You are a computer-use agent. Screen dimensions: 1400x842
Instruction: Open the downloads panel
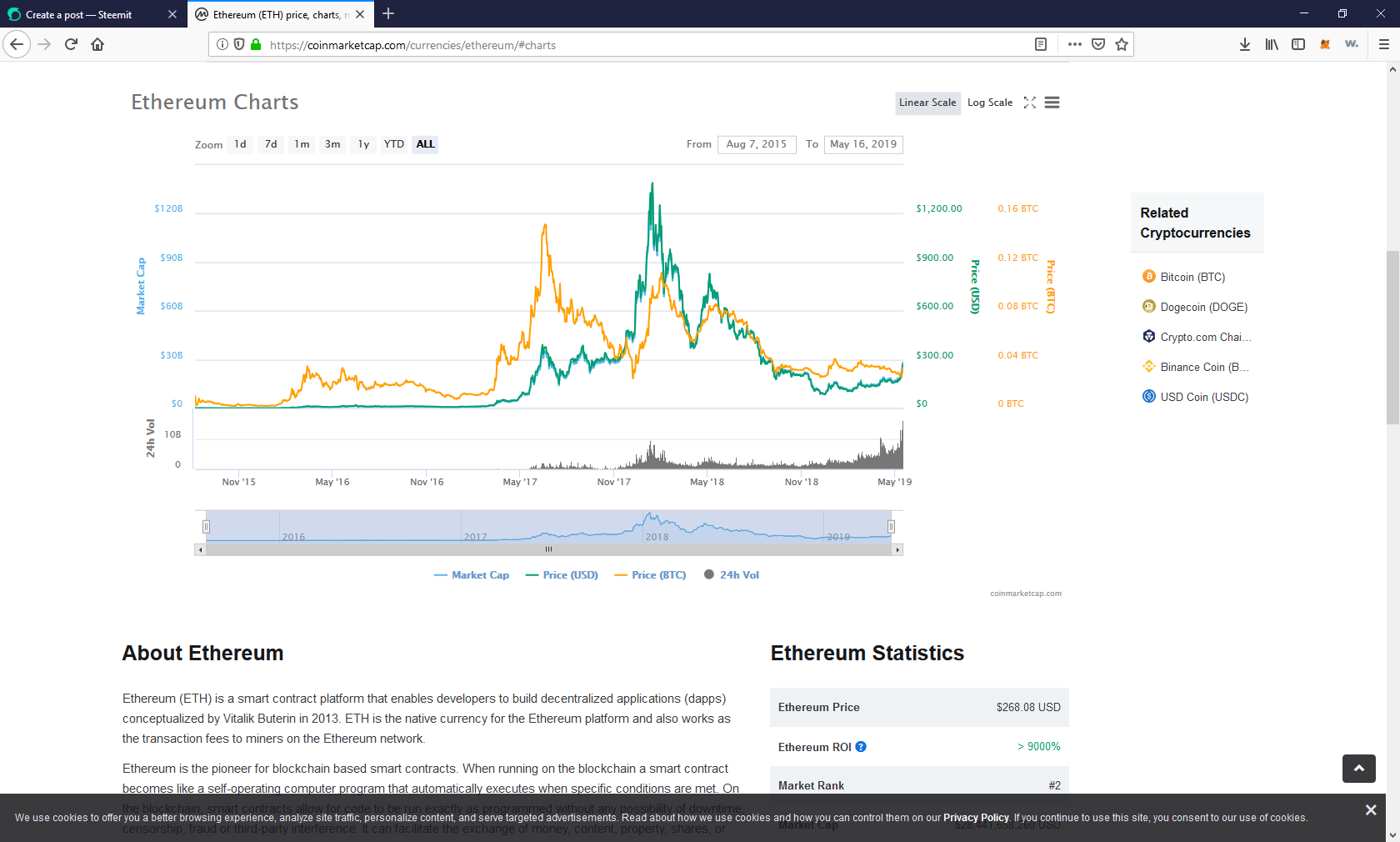click(x=1245, y=45)
